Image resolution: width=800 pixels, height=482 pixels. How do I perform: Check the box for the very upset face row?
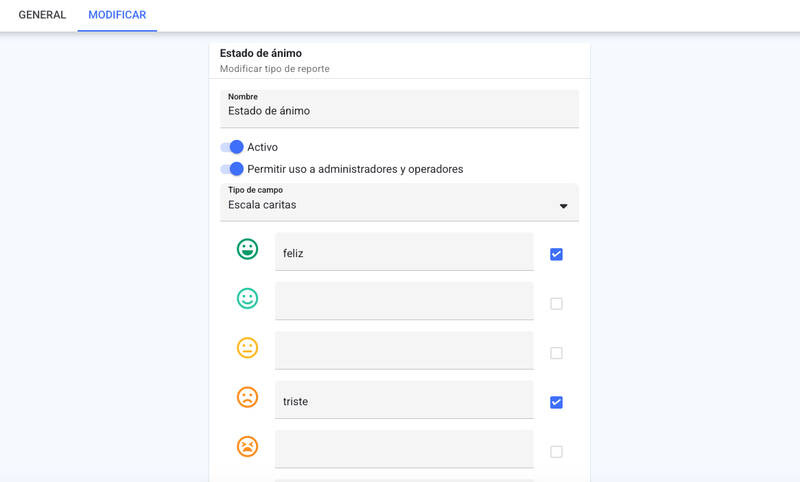click(x=556, y=452)
